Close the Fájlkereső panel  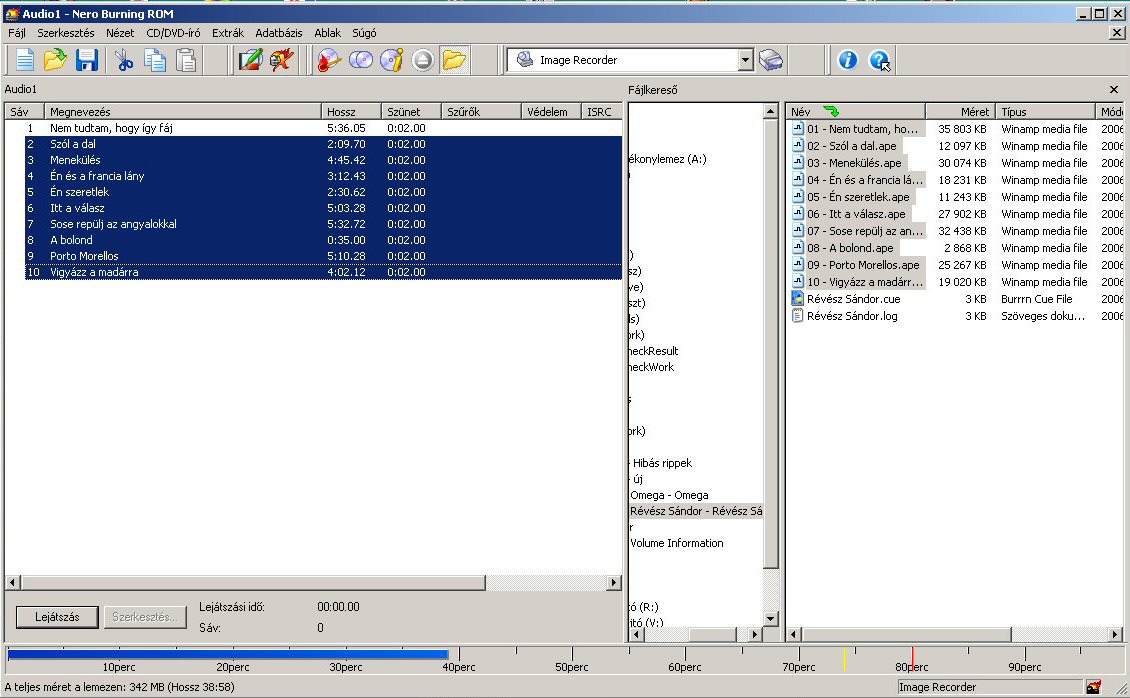1114,90
